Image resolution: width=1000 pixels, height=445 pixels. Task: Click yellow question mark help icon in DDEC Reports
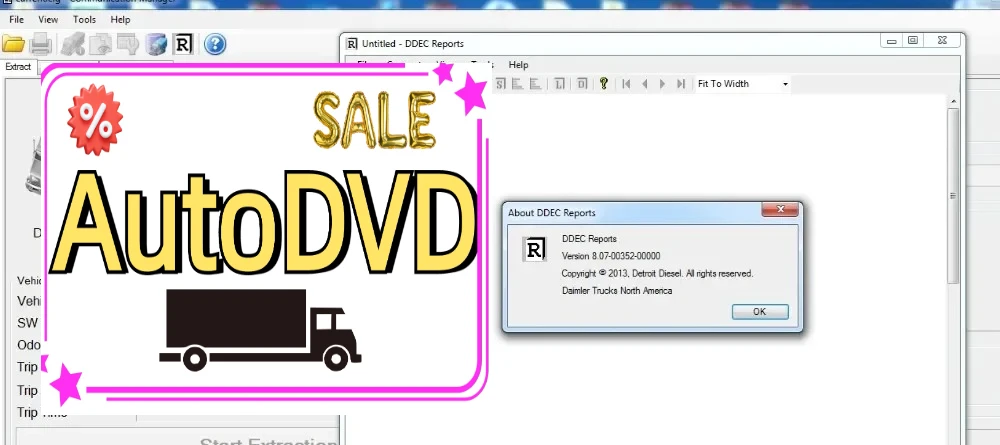604,84
